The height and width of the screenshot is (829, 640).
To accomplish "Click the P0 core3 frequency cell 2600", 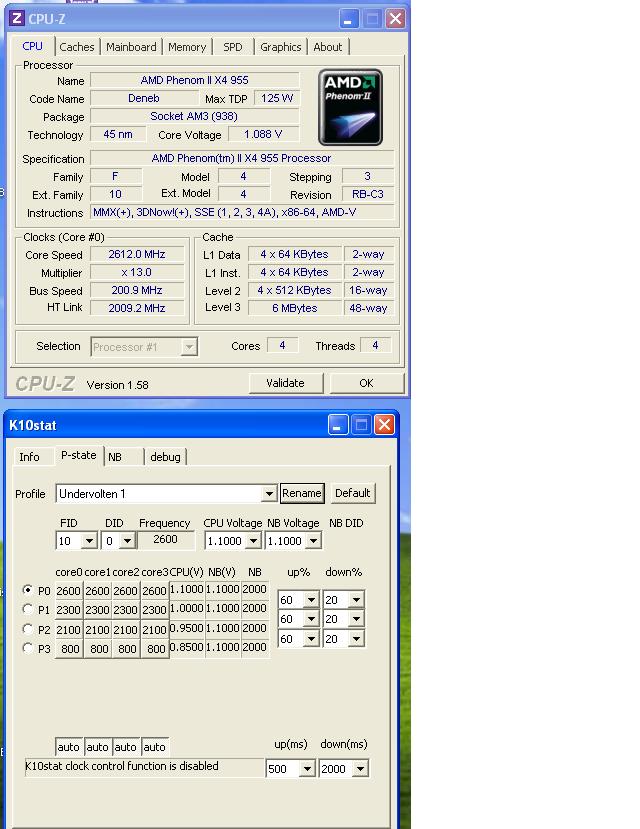I will [155, 591].
